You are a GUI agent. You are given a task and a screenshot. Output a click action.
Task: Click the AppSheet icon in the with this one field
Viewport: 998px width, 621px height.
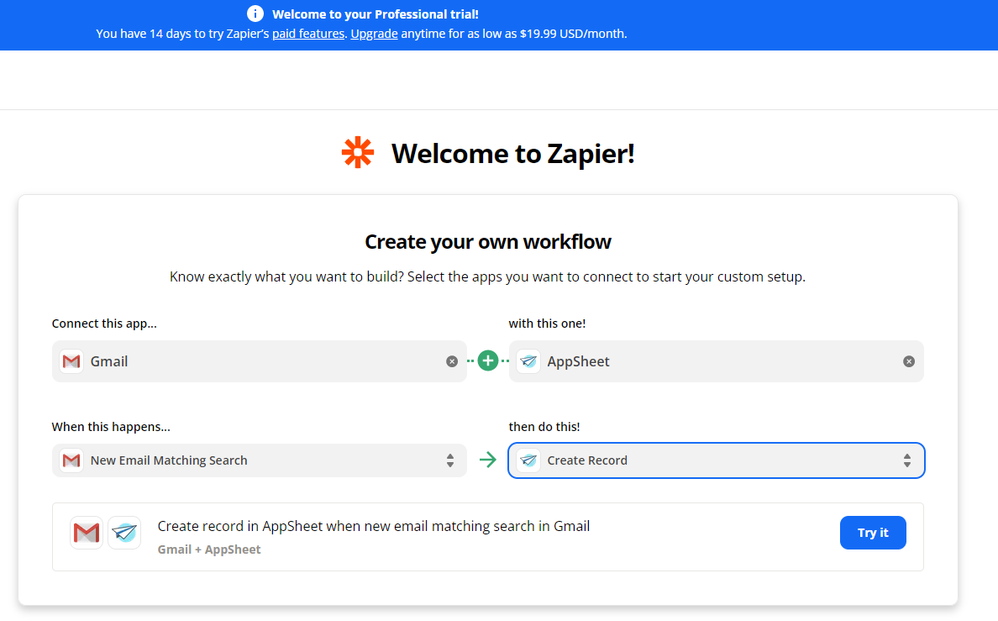(528, 361)
